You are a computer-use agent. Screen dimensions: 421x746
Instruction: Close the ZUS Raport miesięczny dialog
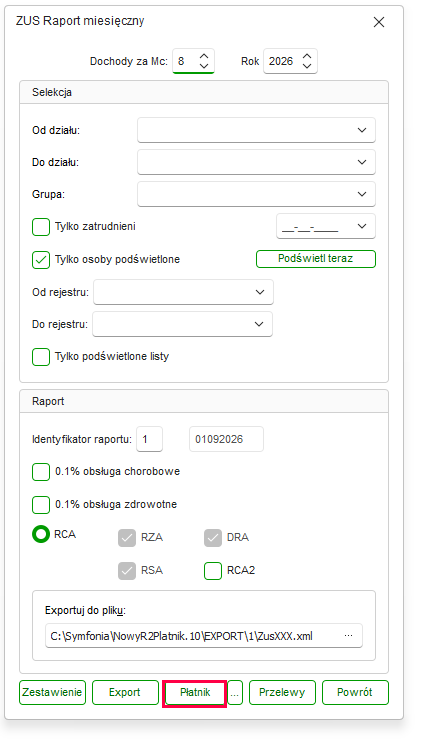point(379,22)
